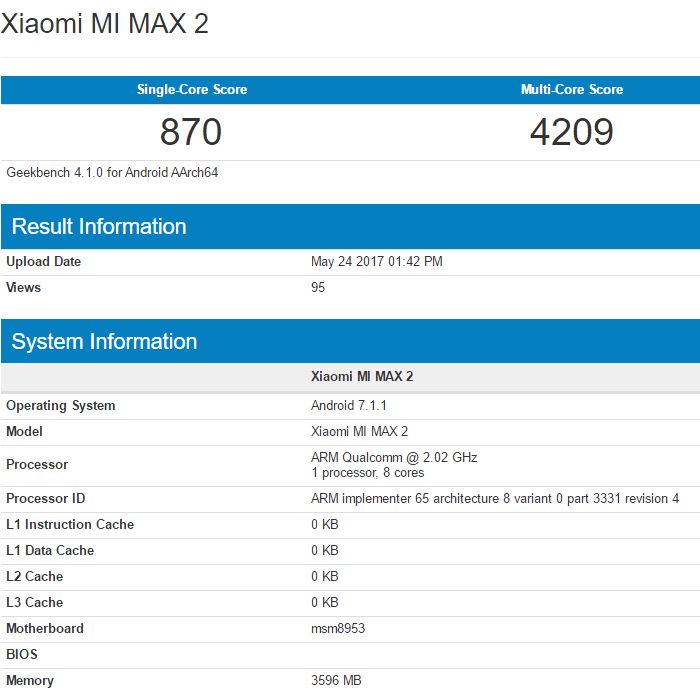Click the Memory label
This screenshot has width=700, height=700.
[30, 681]
